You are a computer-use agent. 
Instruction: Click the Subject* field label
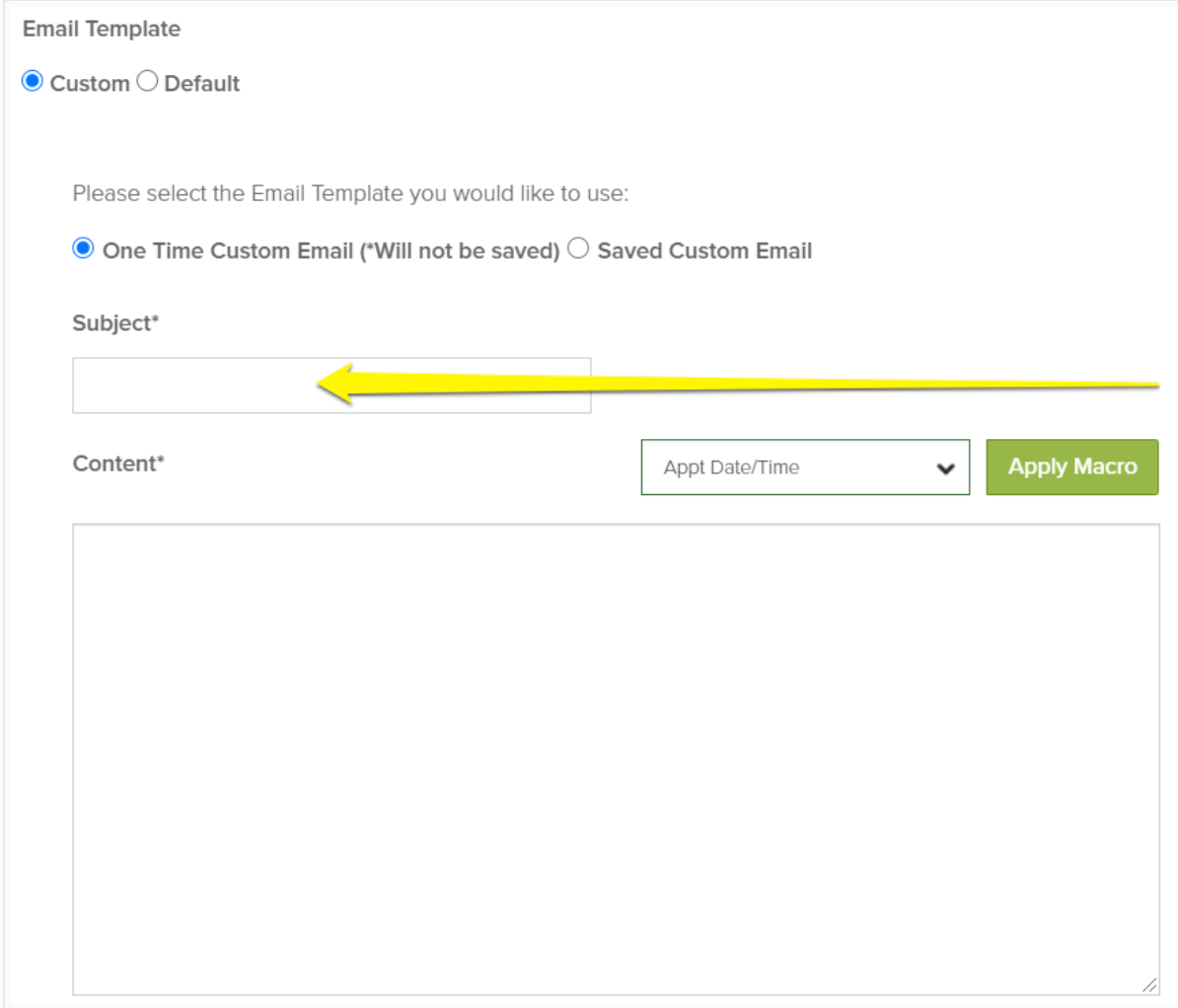(x=115, y=324)
